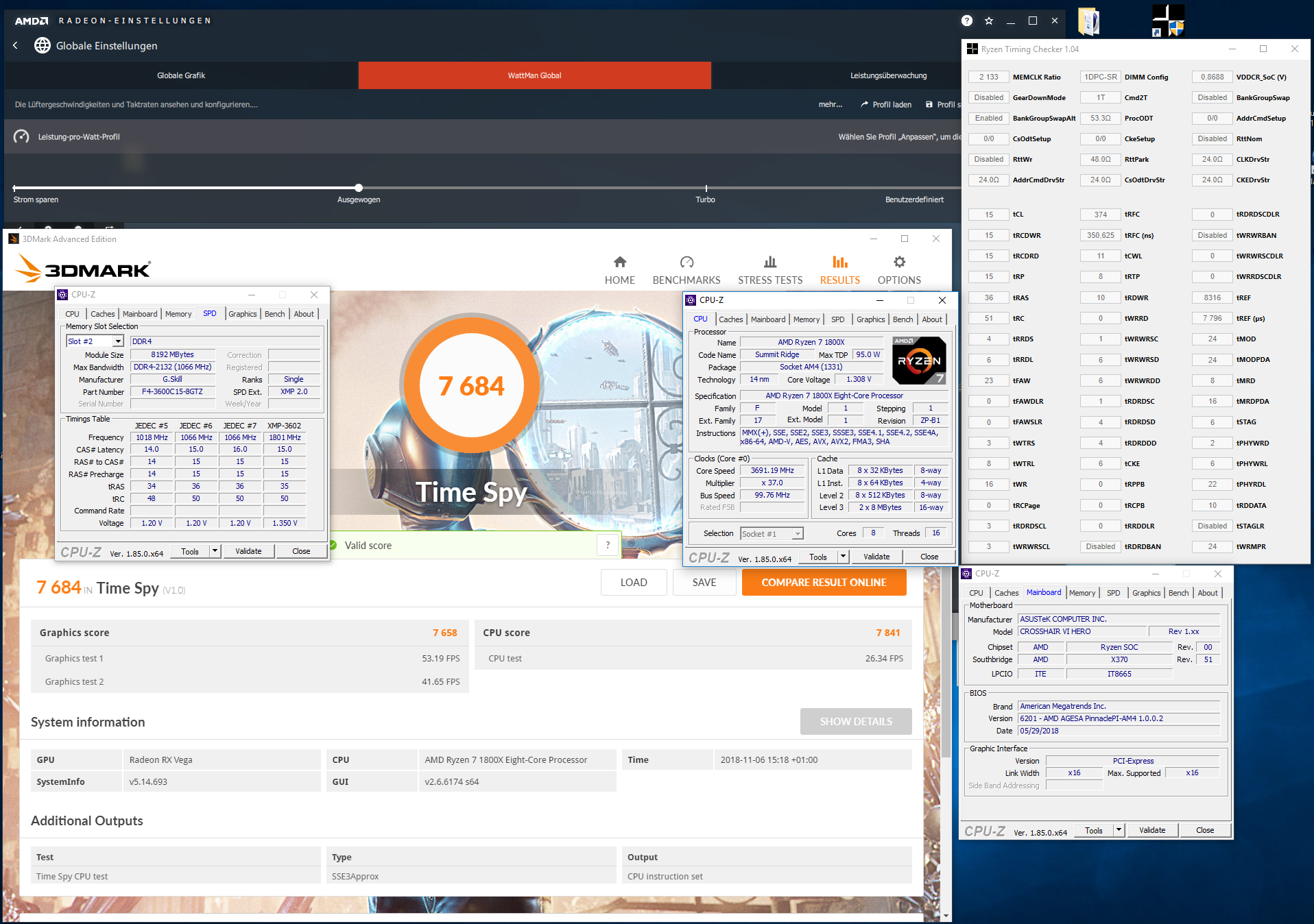1314x924 pixels.
Task: Click the gauge icon beside Leistung-pro-Watt-Profil
Action: (x=21, y=136)
